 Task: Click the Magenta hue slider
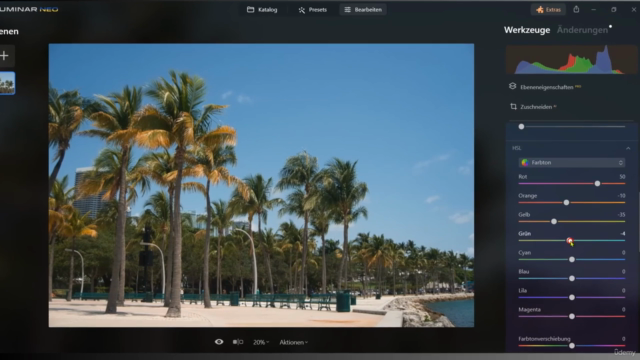tap(572, 316)
